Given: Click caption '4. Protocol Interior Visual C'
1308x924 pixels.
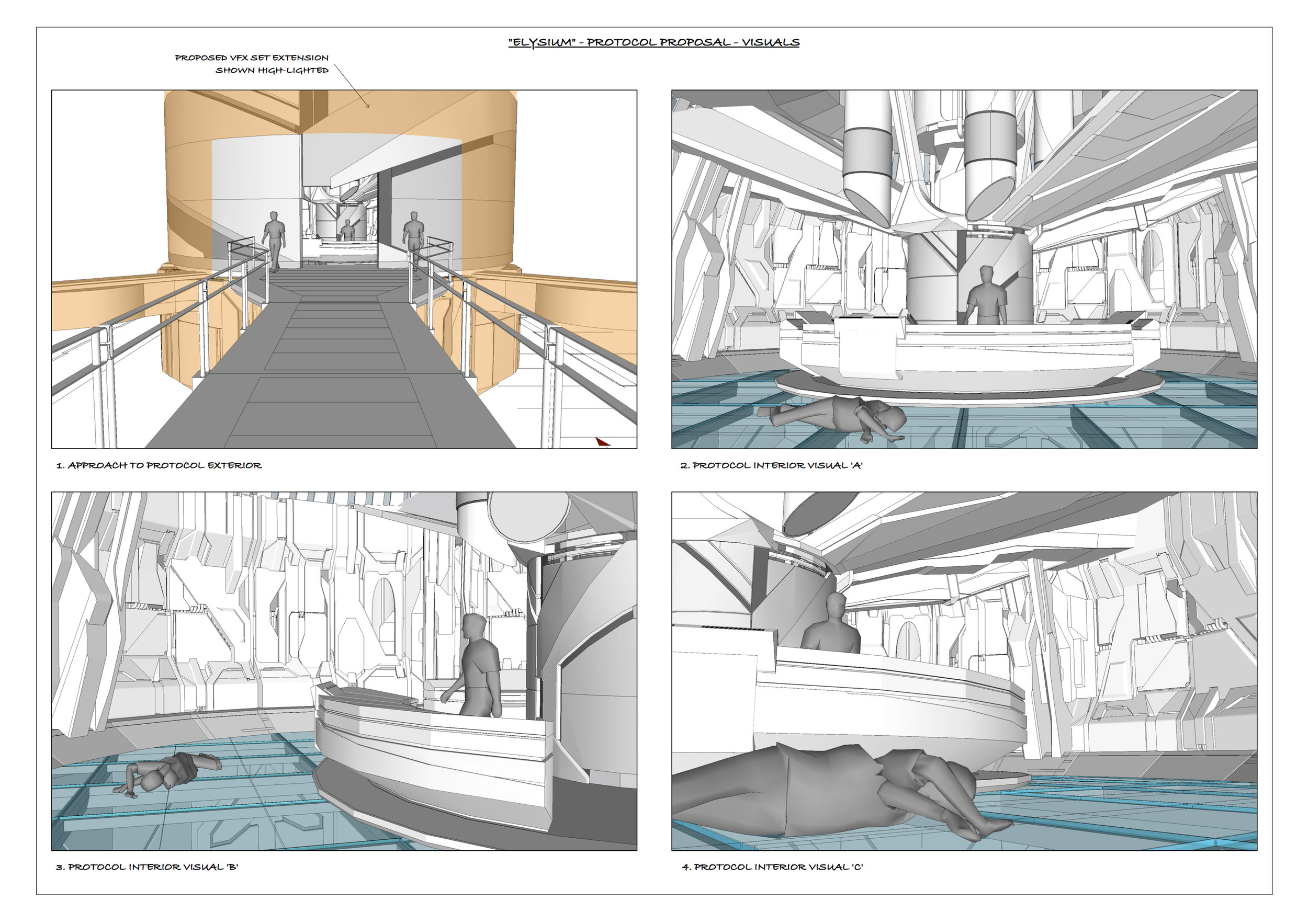Looking at the screenshot, I should coord(772,867).
